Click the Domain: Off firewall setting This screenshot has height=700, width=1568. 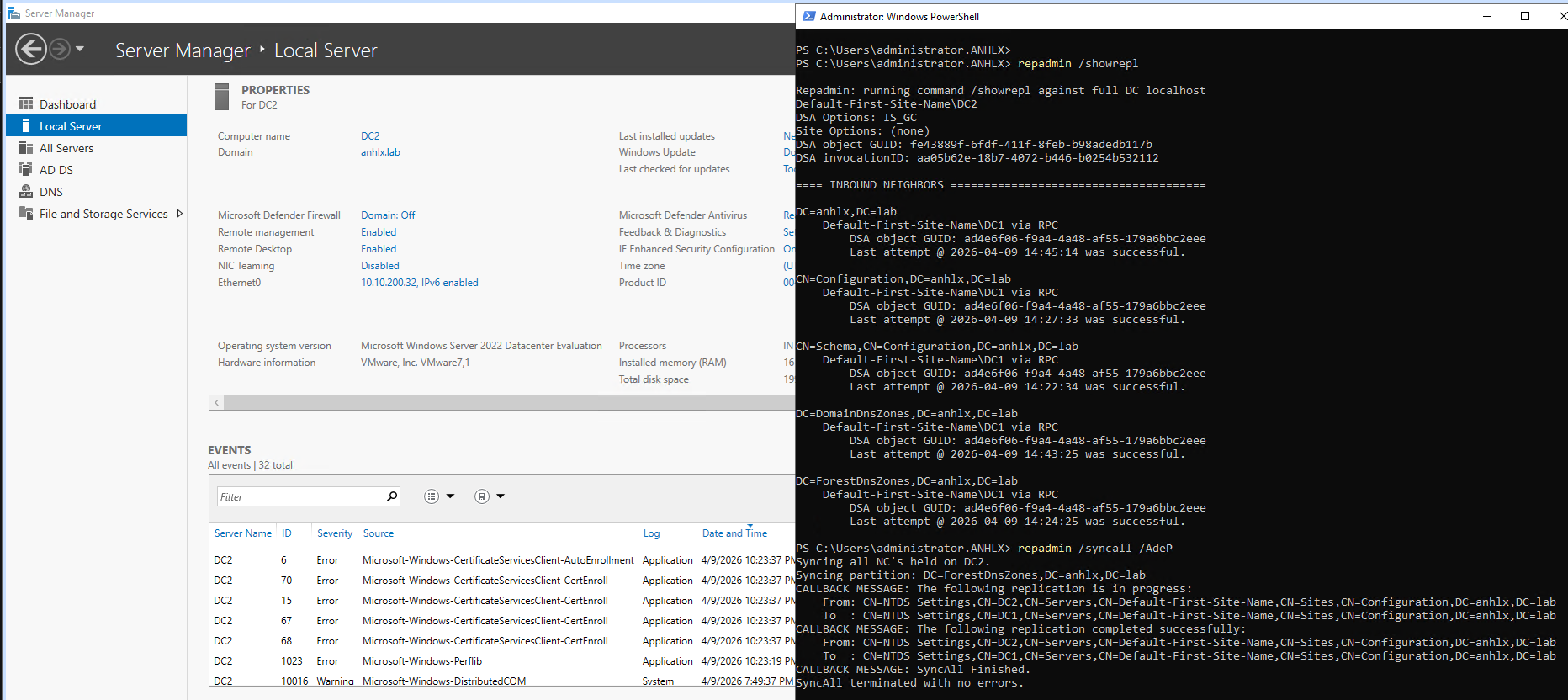point(388,215)
